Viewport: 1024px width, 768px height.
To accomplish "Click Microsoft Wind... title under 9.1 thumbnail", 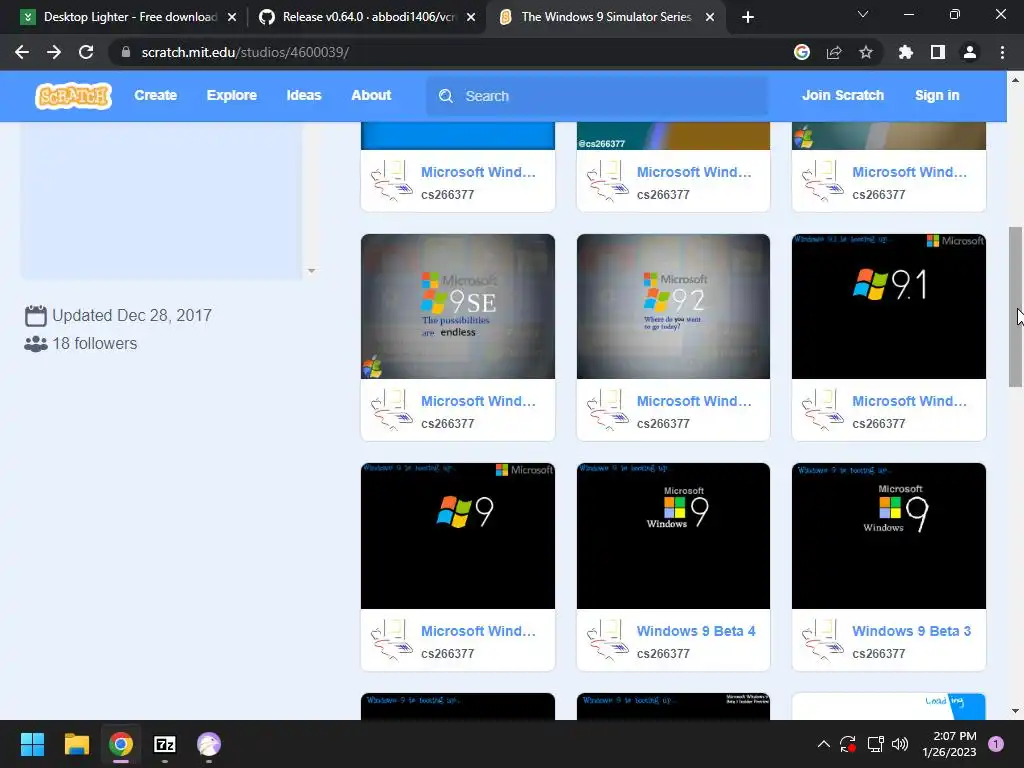I will pos(910,401).
